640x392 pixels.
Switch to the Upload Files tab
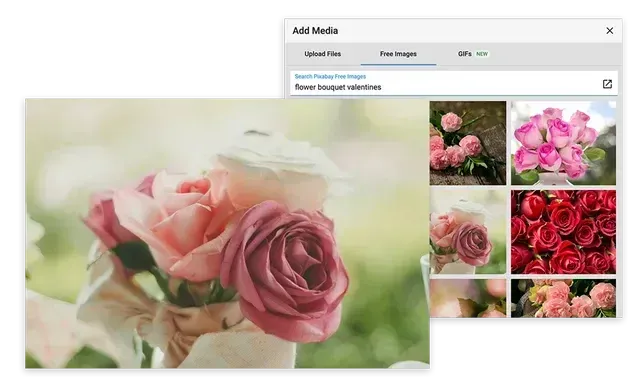coord(322,54)
